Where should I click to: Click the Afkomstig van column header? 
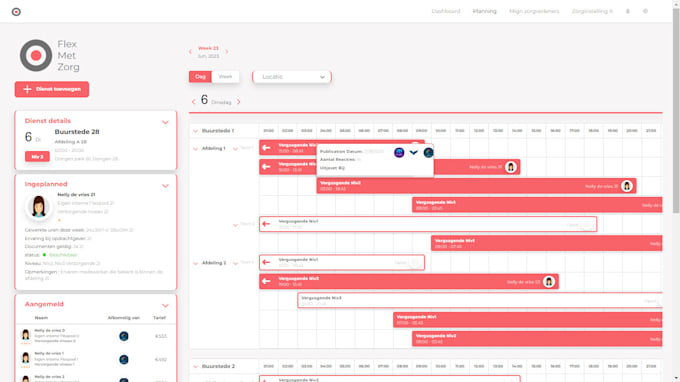coord(124,318)
